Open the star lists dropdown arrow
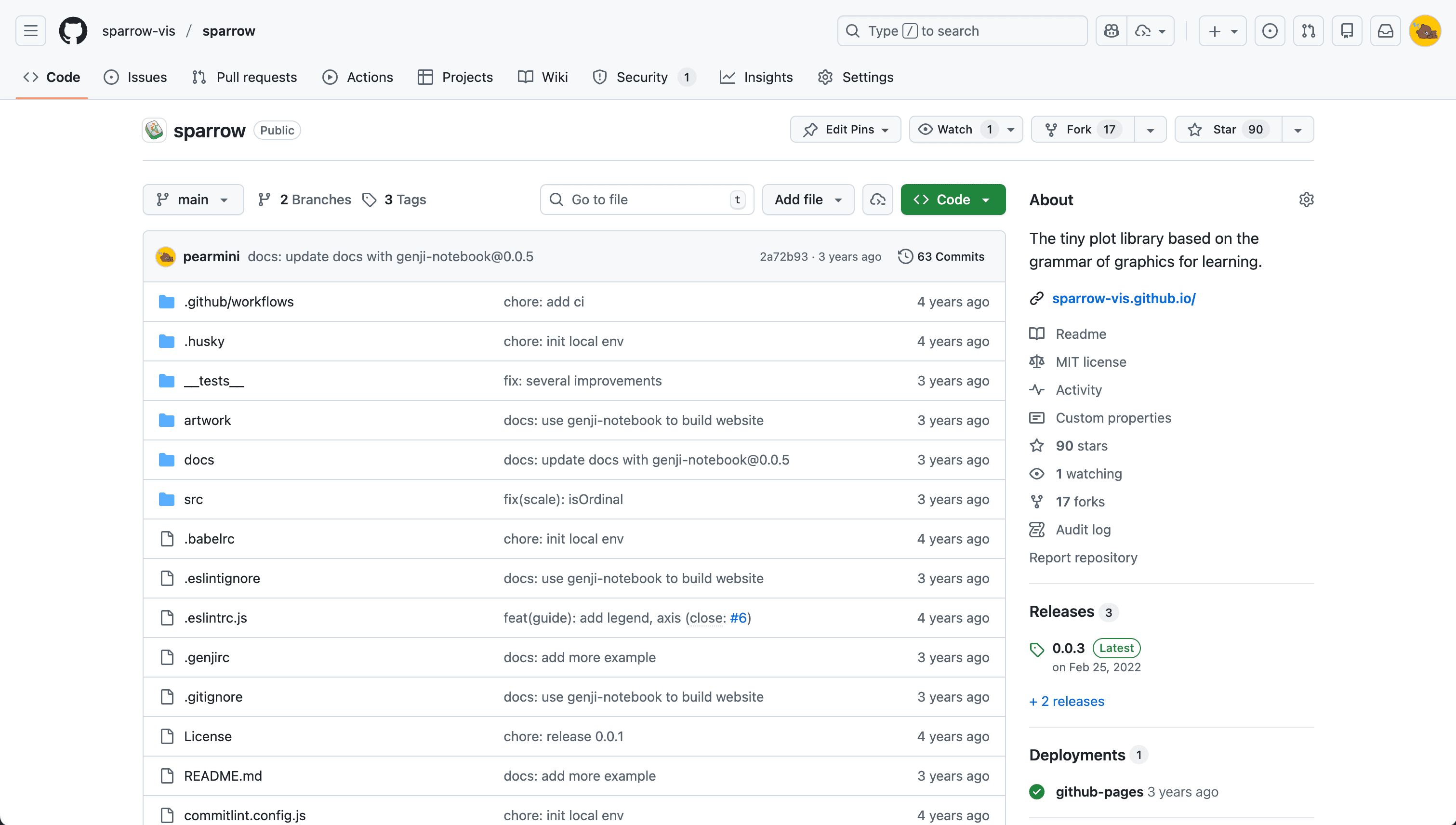The image size is (1456, 825). tap(1297, 130)
